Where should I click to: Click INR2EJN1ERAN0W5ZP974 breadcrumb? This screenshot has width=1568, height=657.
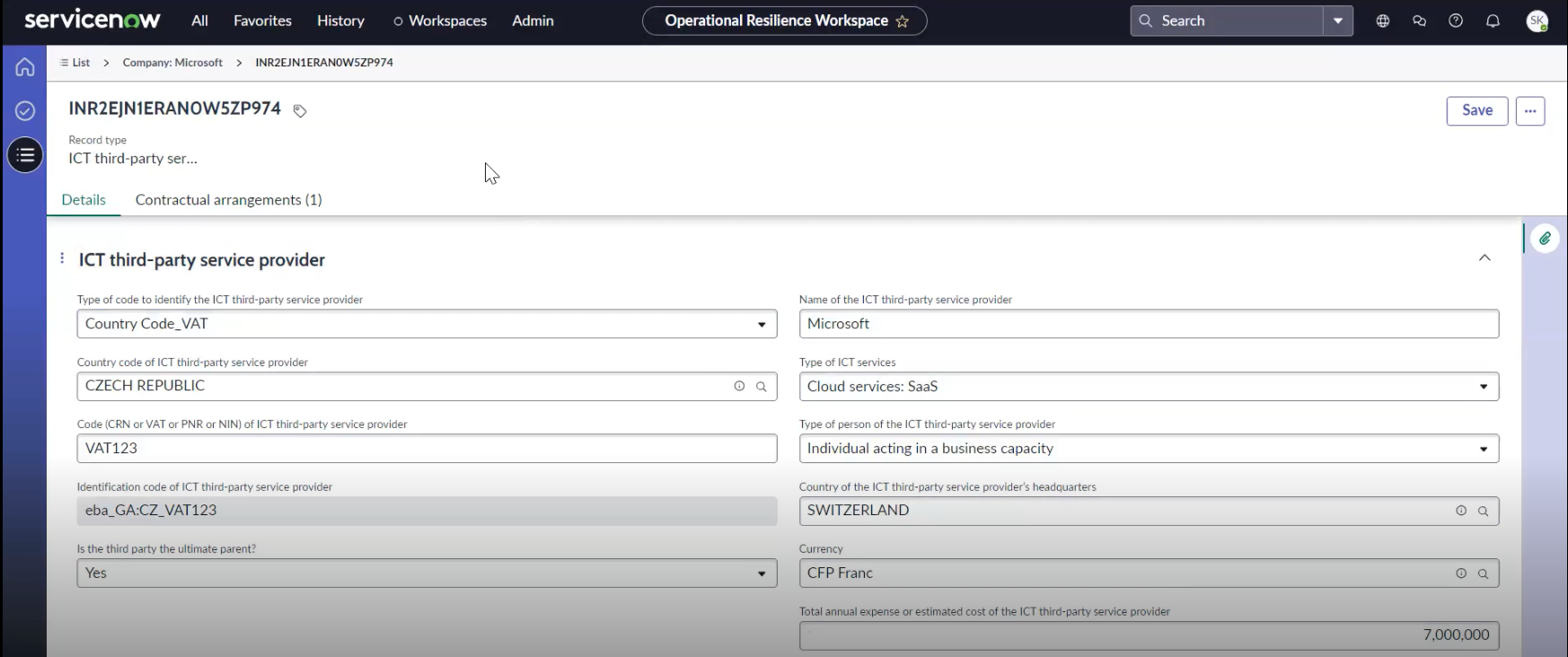pyautogui.click(x=324, y=63)
